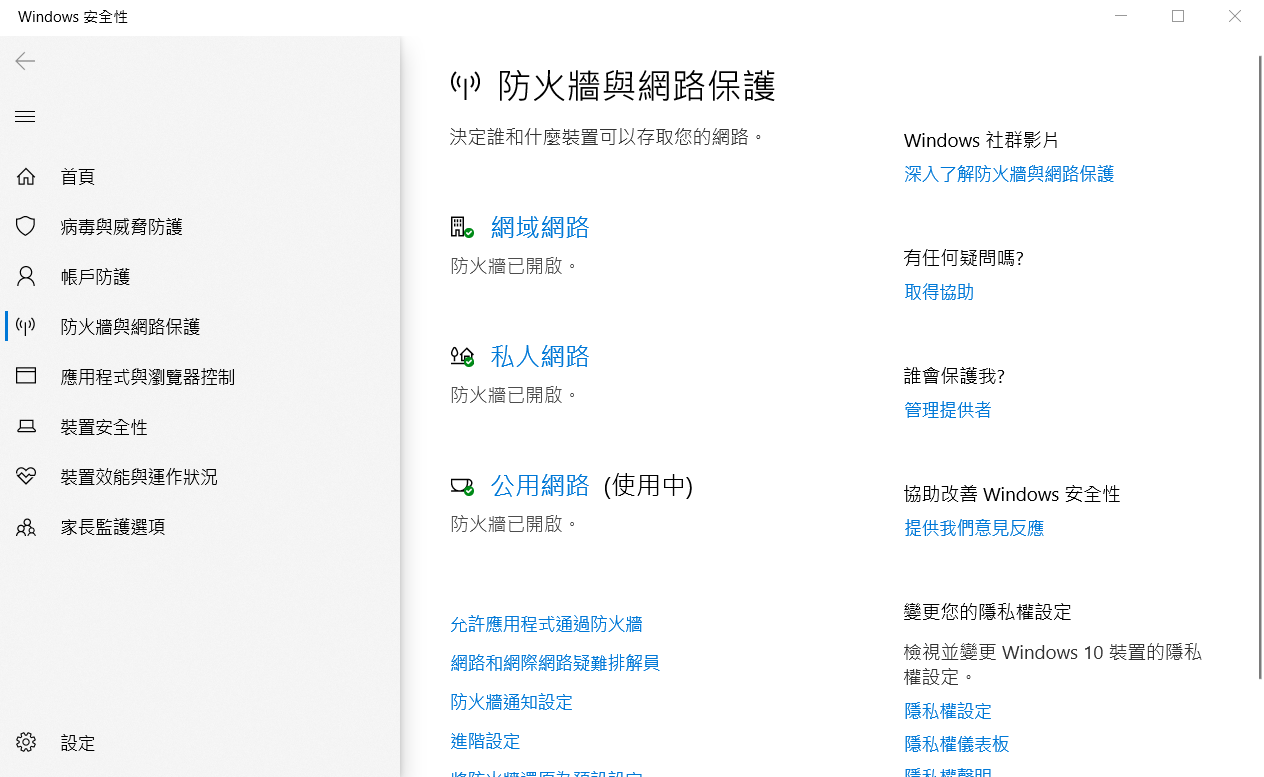Click the heart icon for 裝置效能與運作狀況
Screen dimensions: 1264x777
tap(26, 476)
